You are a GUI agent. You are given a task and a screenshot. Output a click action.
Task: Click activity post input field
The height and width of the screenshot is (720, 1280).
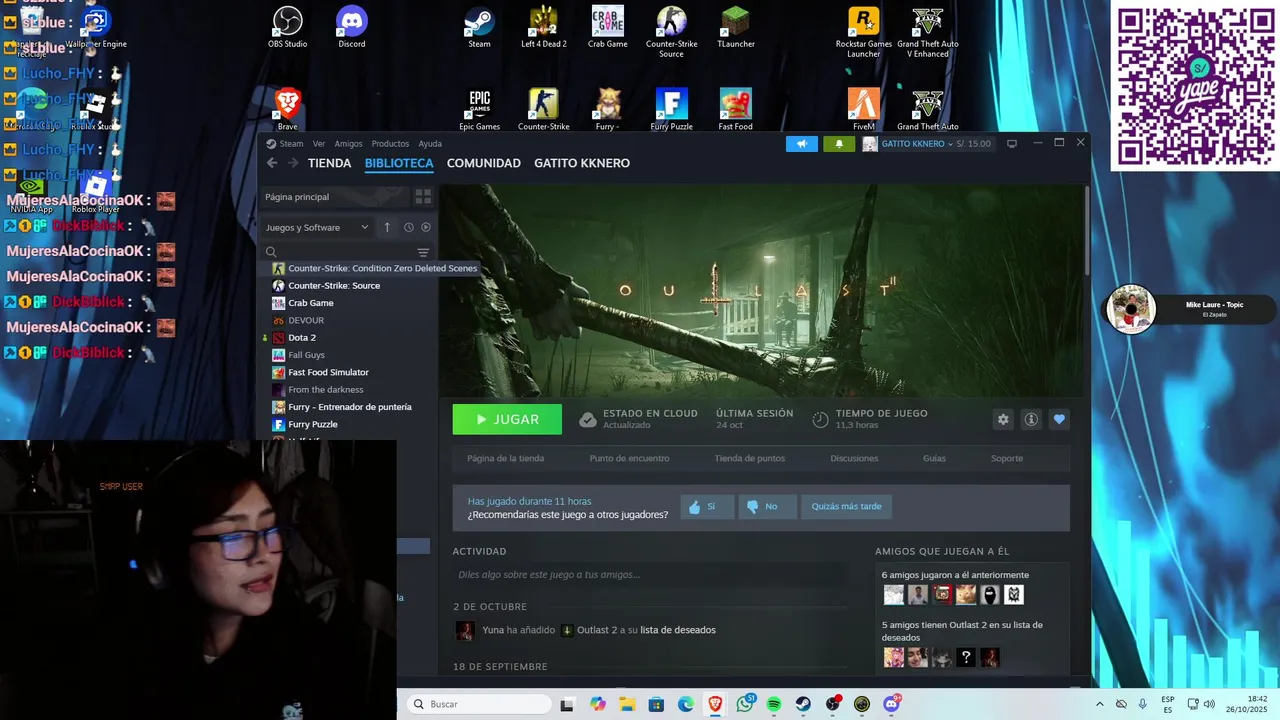pyautogui.click(x=650, y=575)
